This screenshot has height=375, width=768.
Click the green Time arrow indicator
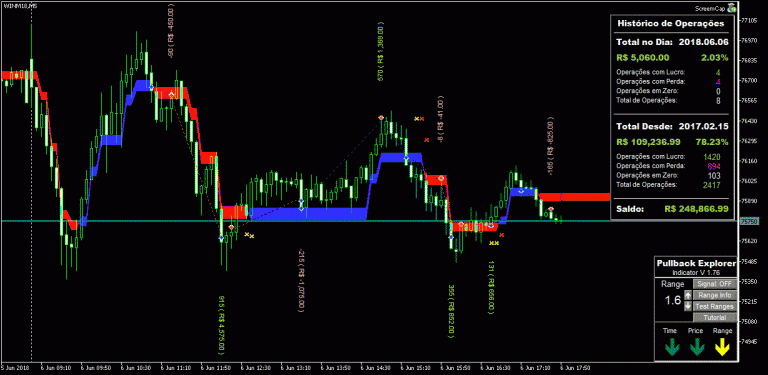(672, 348)
